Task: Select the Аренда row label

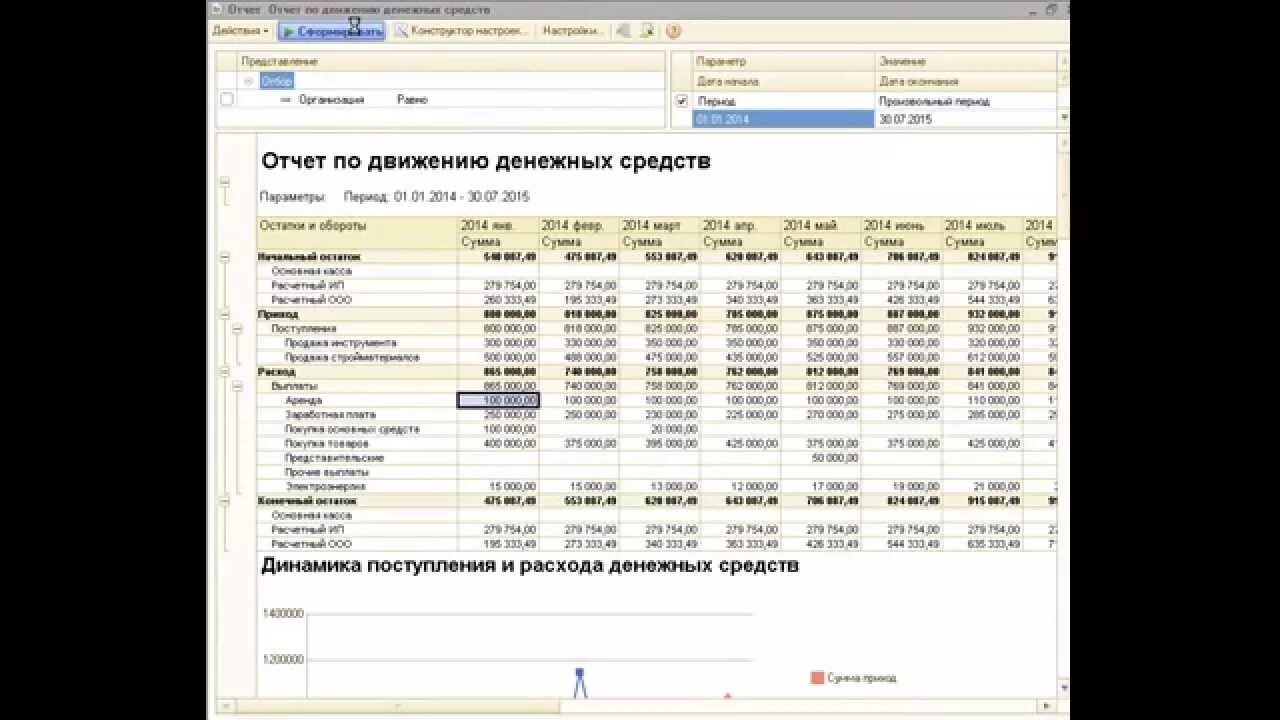Action: (303, 400)
